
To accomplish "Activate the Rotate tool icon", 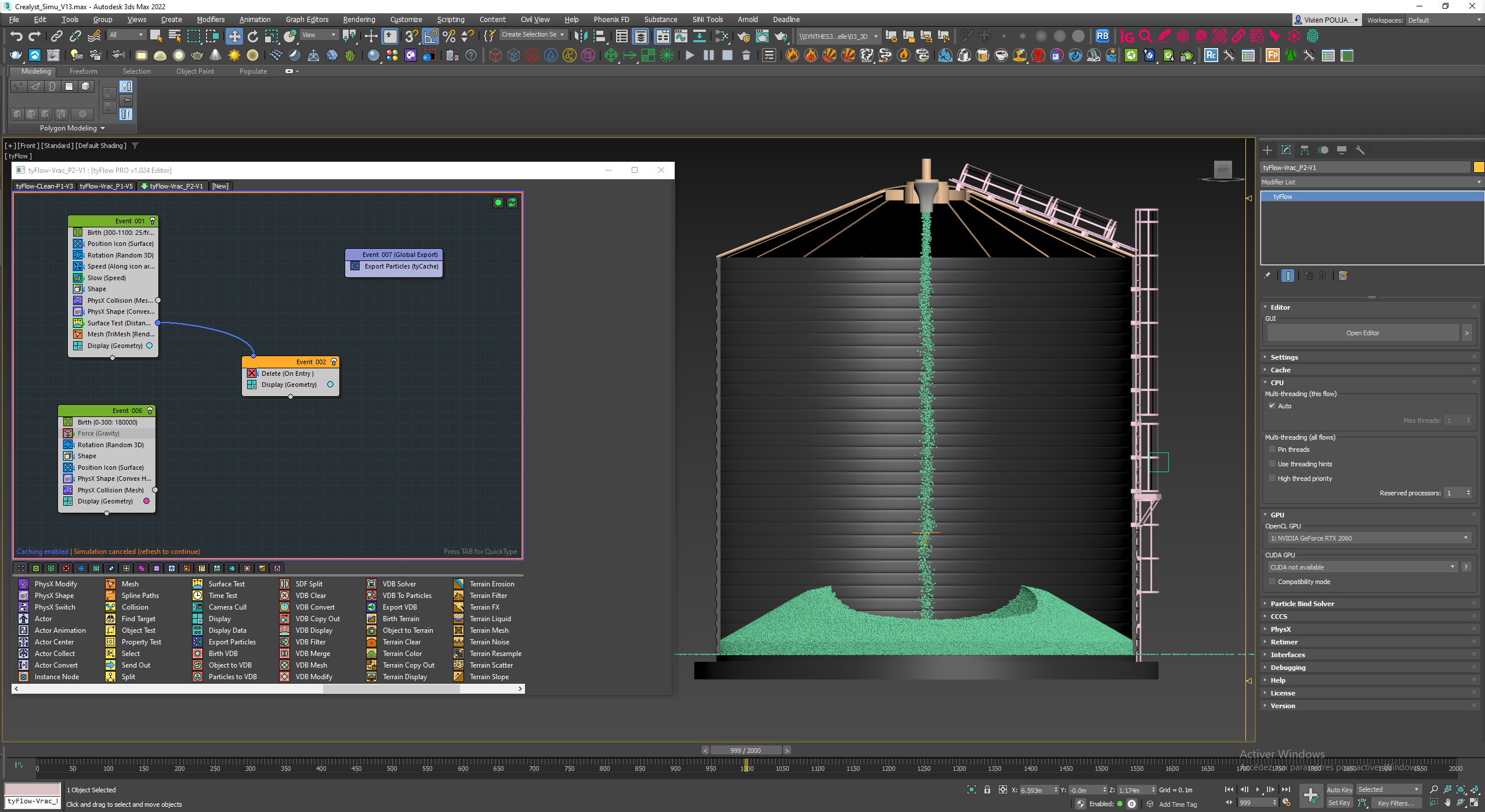I will (253, 37).
